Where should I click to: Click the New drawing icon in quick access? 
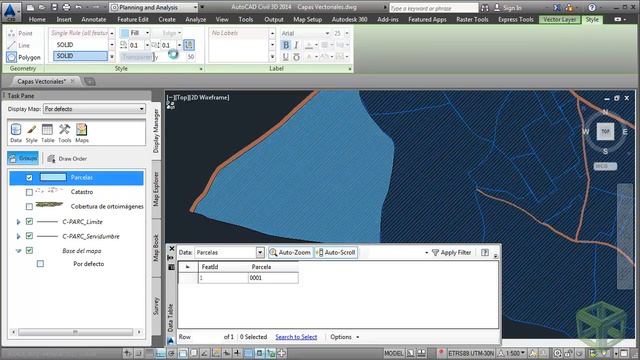click(30, 7)
